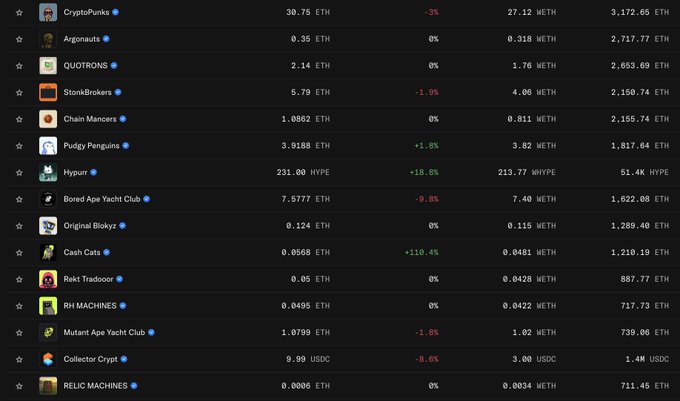Open the Pudgy Penguins collection link
680x401 pixels.
92,146
